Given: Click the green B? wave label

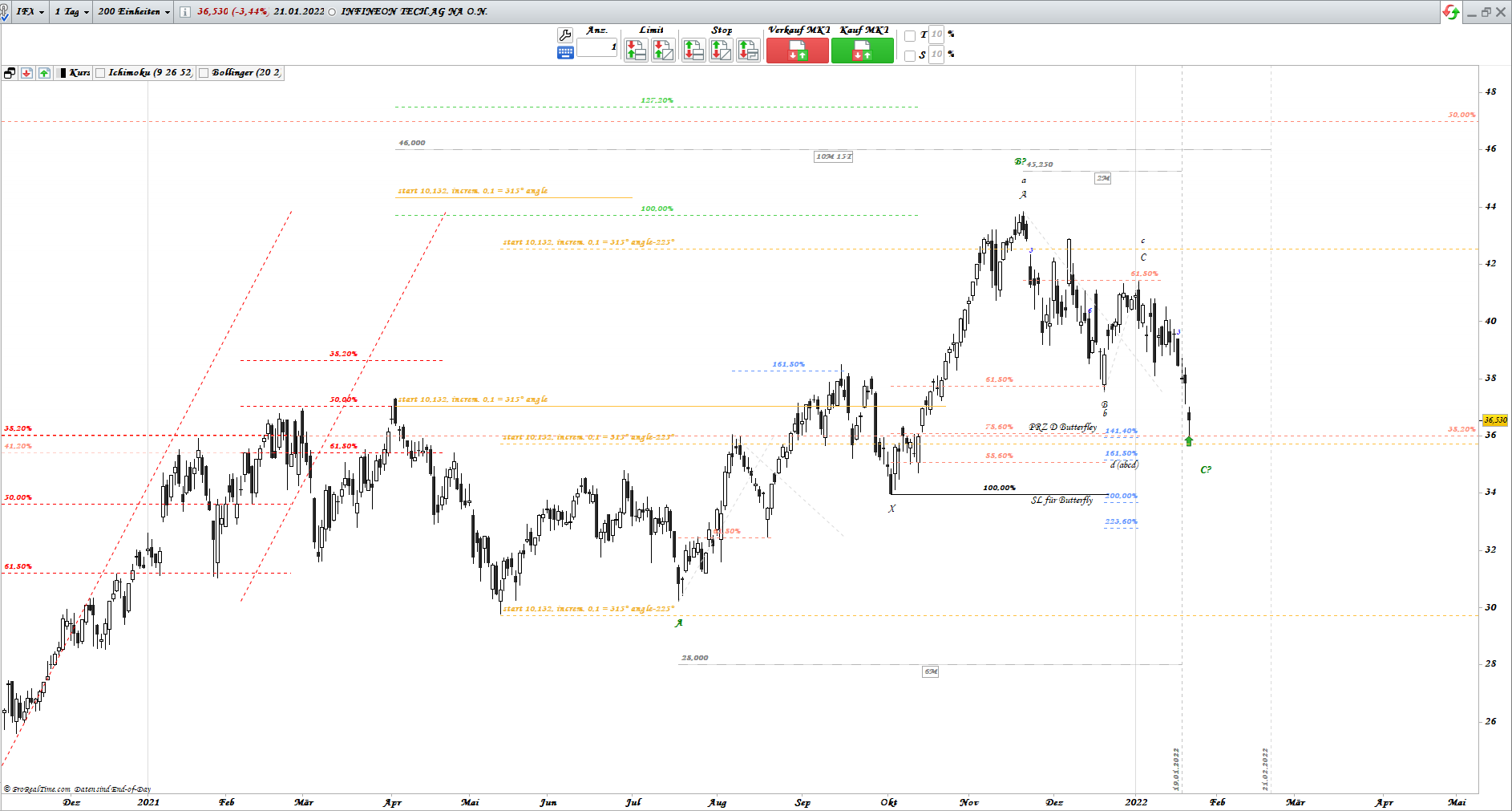Looking at the screenshot, I should tap(1020, 162).
